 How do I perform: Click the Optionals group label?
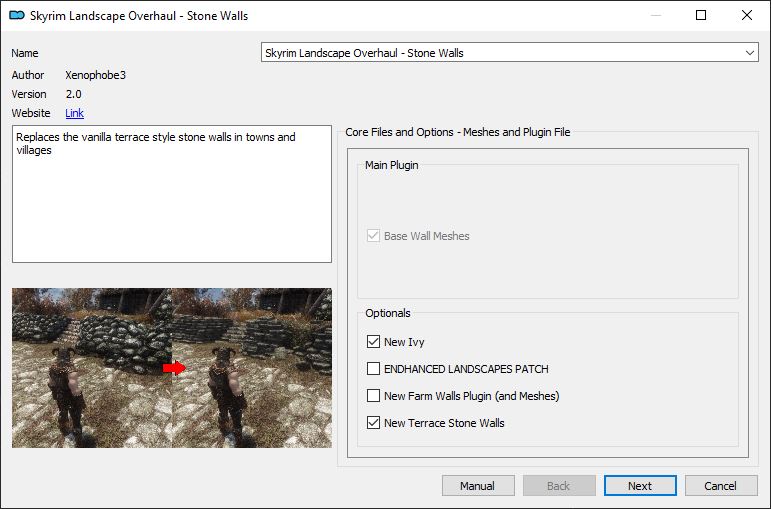[x=387, y=313]
